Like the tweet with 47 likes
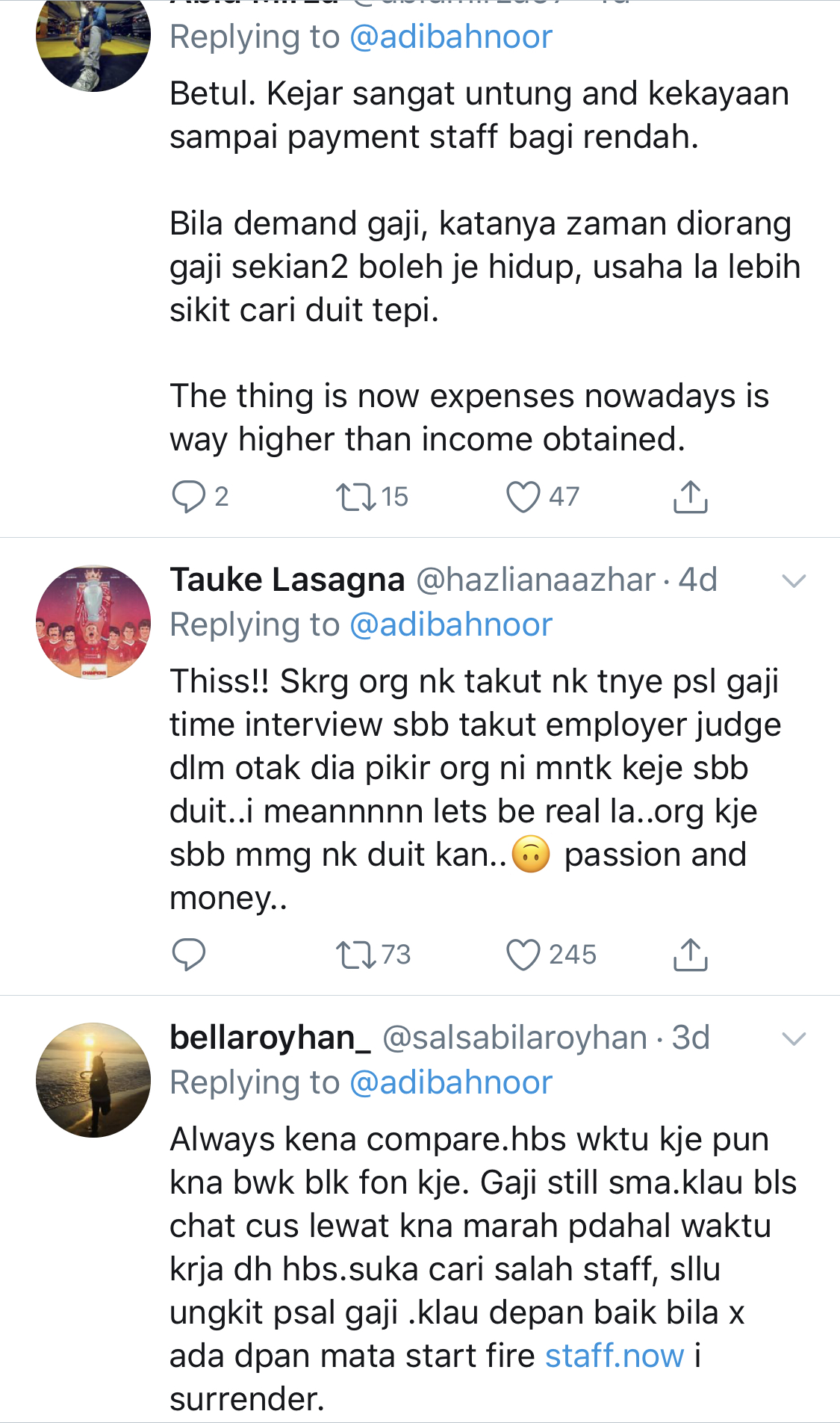The image size is (840, 1423). coord(523,497)
